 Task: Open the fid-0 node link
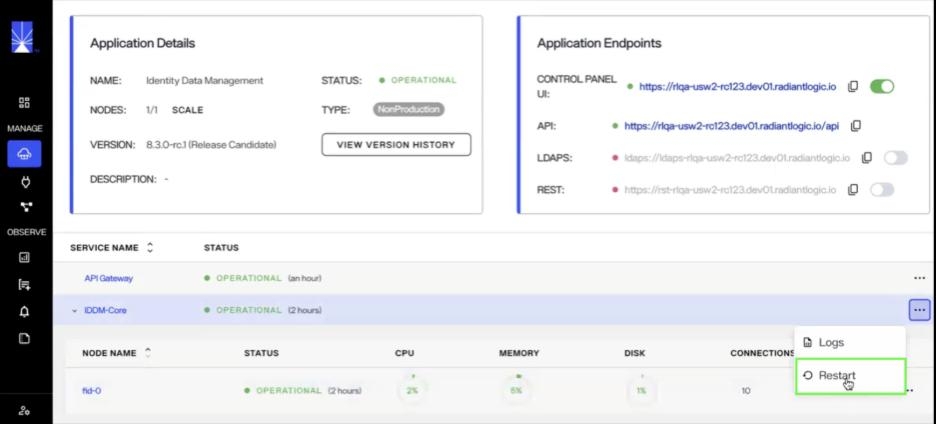pyautogui.click(x=91, y=391)
